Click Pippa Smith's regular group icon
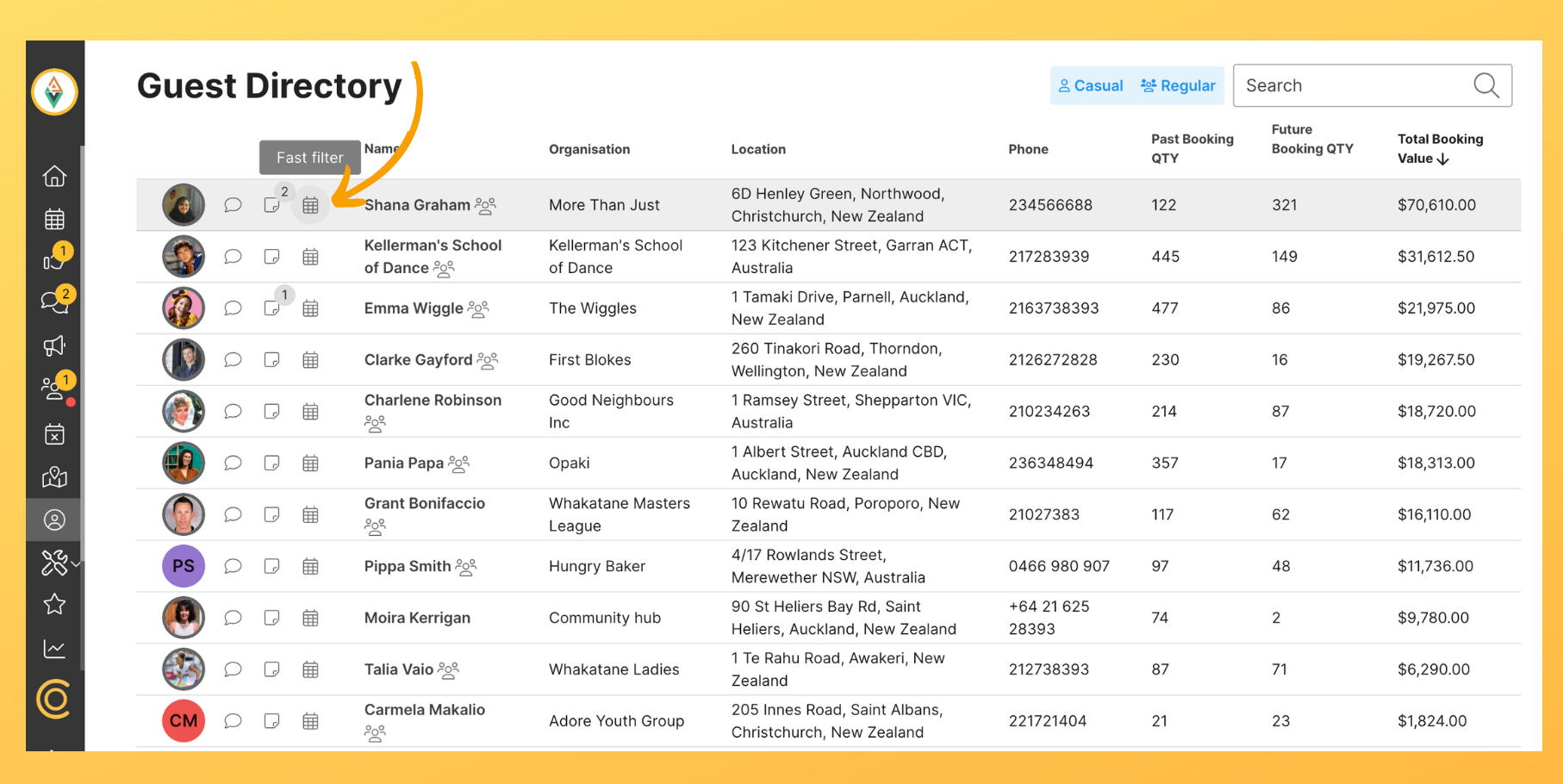 (x=465, y=566)
